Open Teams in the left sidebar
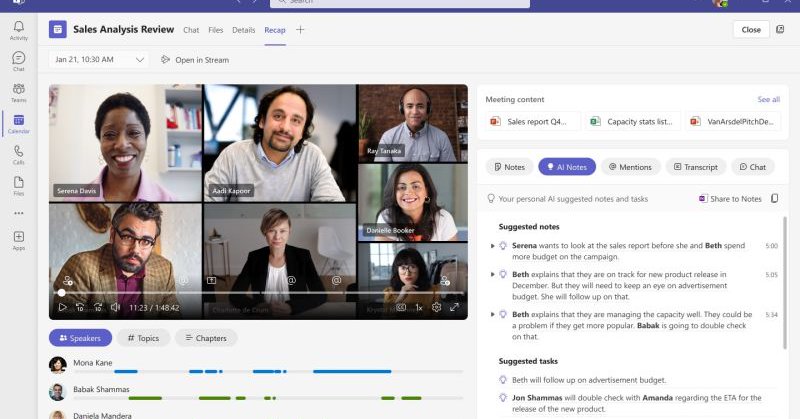 point(19,92)
